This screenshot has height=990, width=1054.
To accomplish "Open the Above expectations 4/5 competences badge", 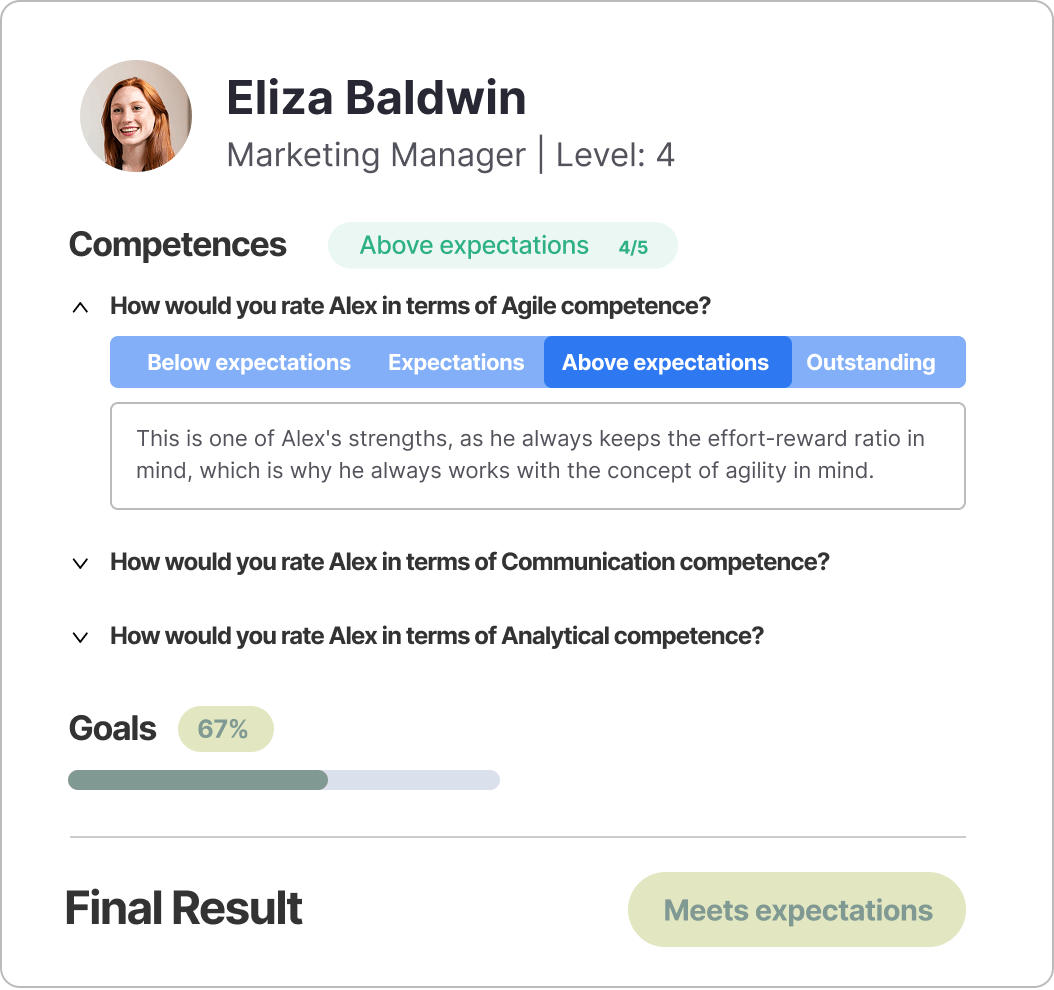I will tap(502, 245).
